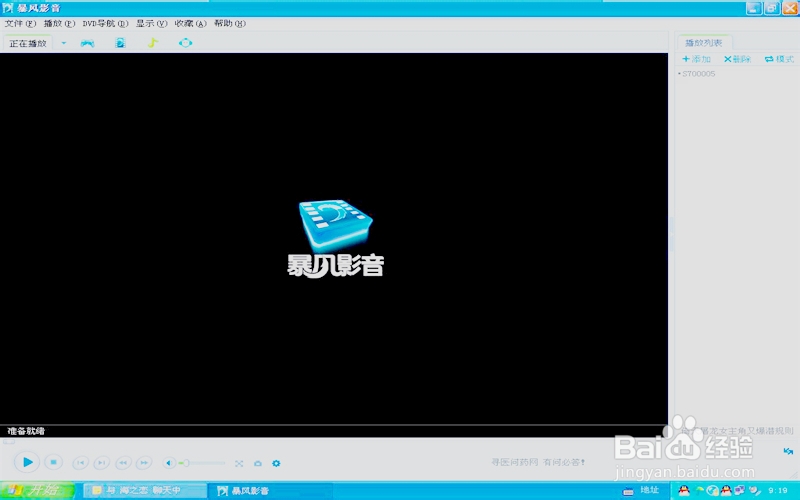Open the game controller icon in toolbar
This screenshot has width=800, height=500.
click(87, 43)
